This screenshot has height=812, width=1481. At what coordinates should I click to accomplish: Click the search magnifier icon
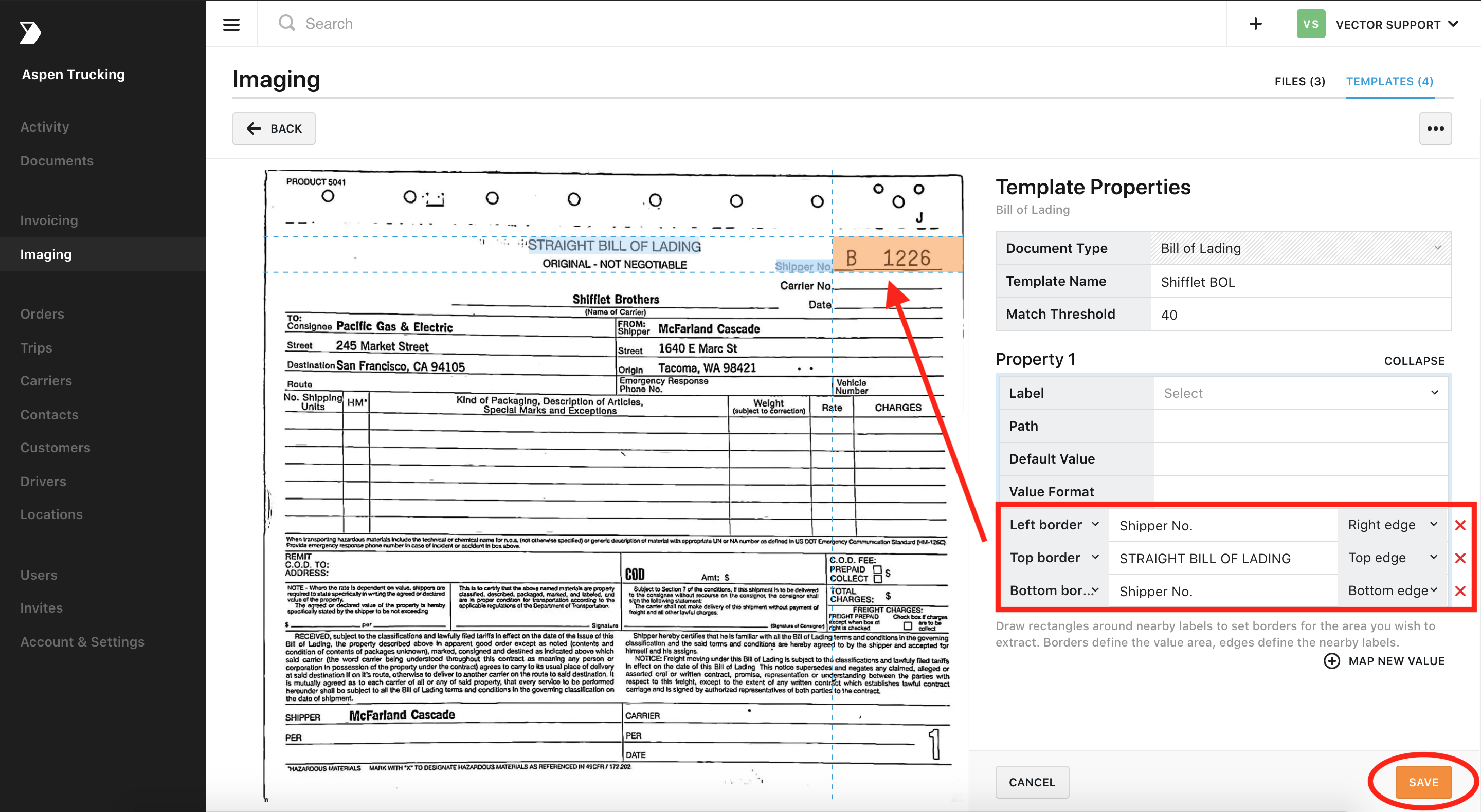click(286, 24)
